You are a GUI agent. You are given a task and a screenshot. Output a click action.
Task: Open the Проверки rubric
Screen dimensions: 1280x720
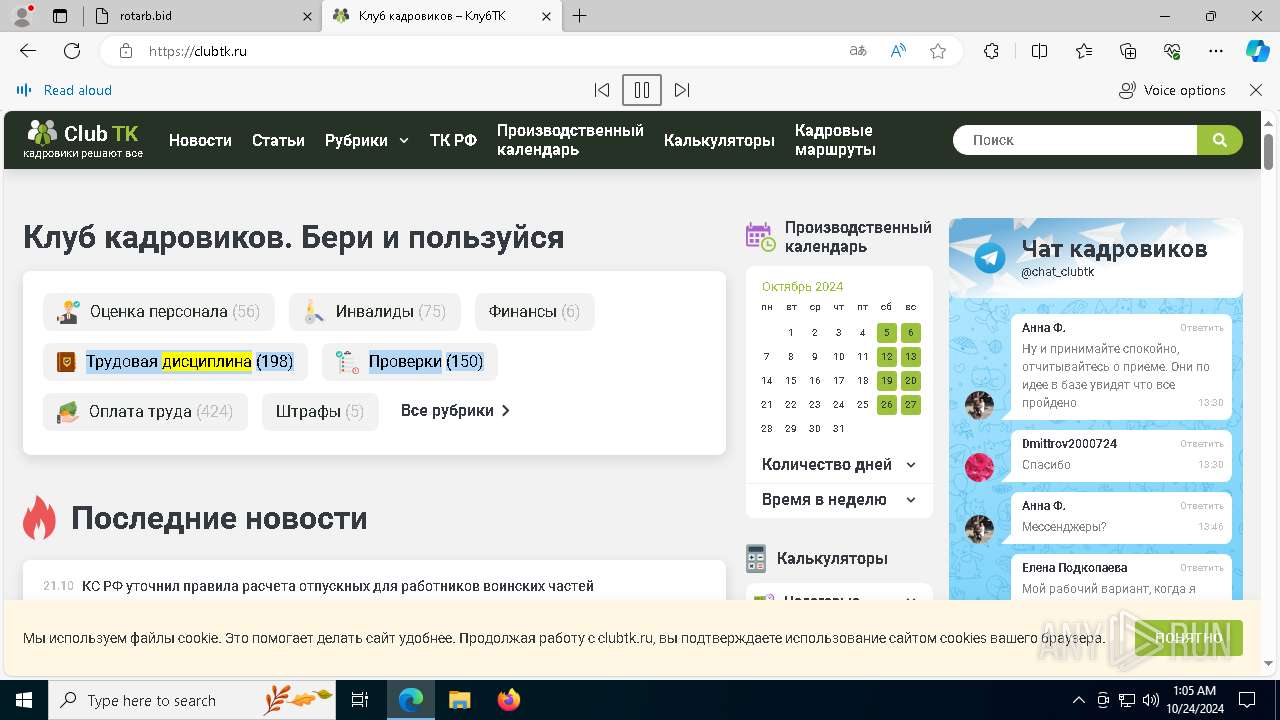point(410,362)
